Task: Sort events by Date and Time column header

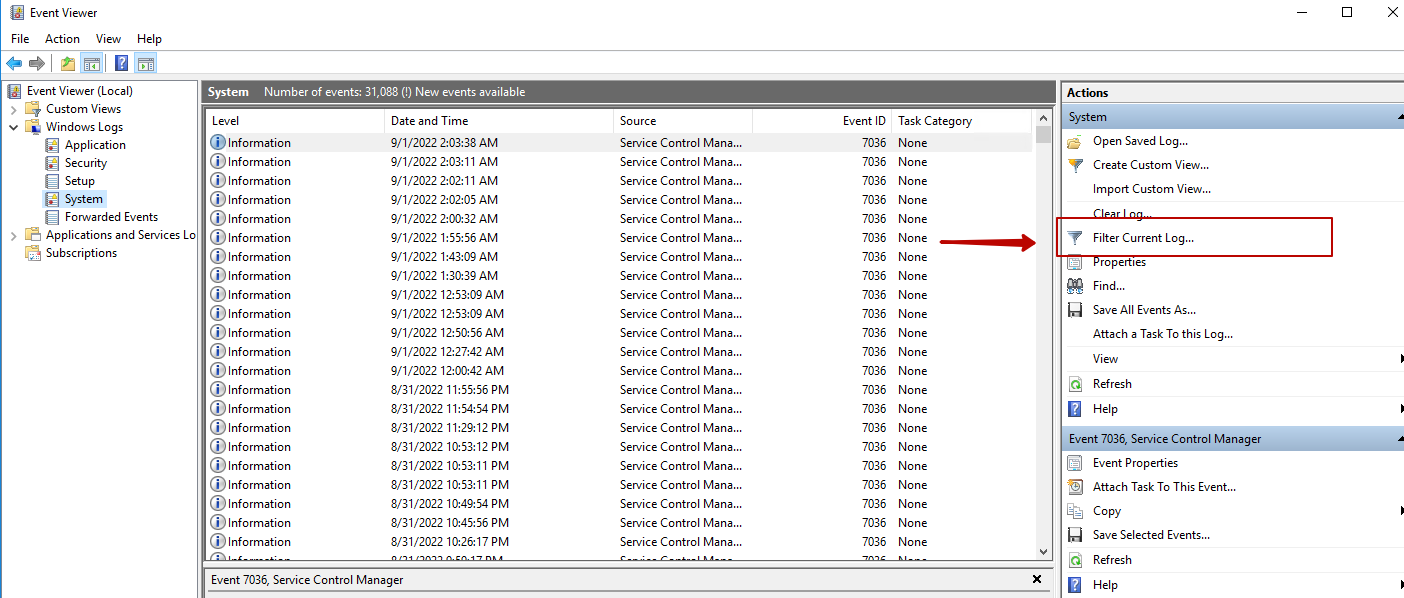Action: [428, 121]
